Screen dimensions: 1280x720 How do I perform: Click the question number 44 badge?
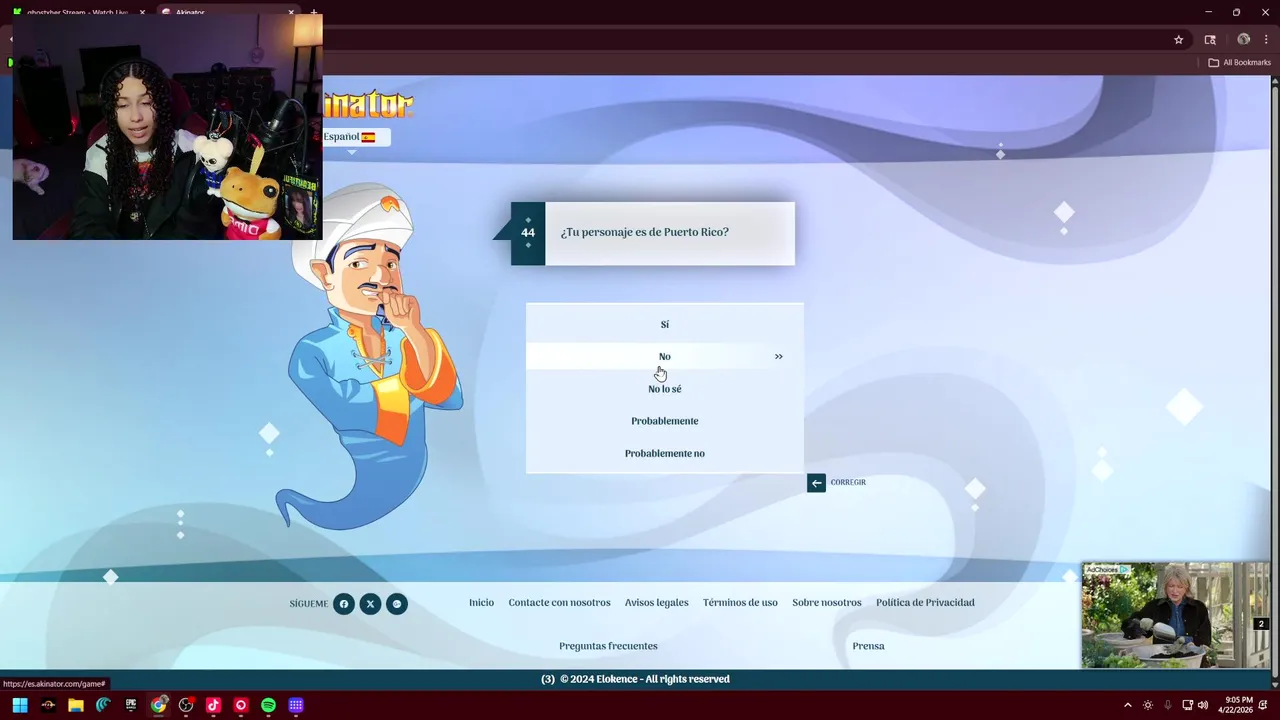coord(528,233)
